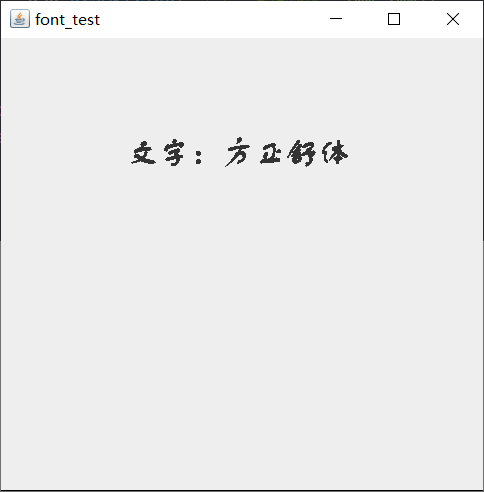
Task: Click the character 文 in the label
Action: [144, 153]
